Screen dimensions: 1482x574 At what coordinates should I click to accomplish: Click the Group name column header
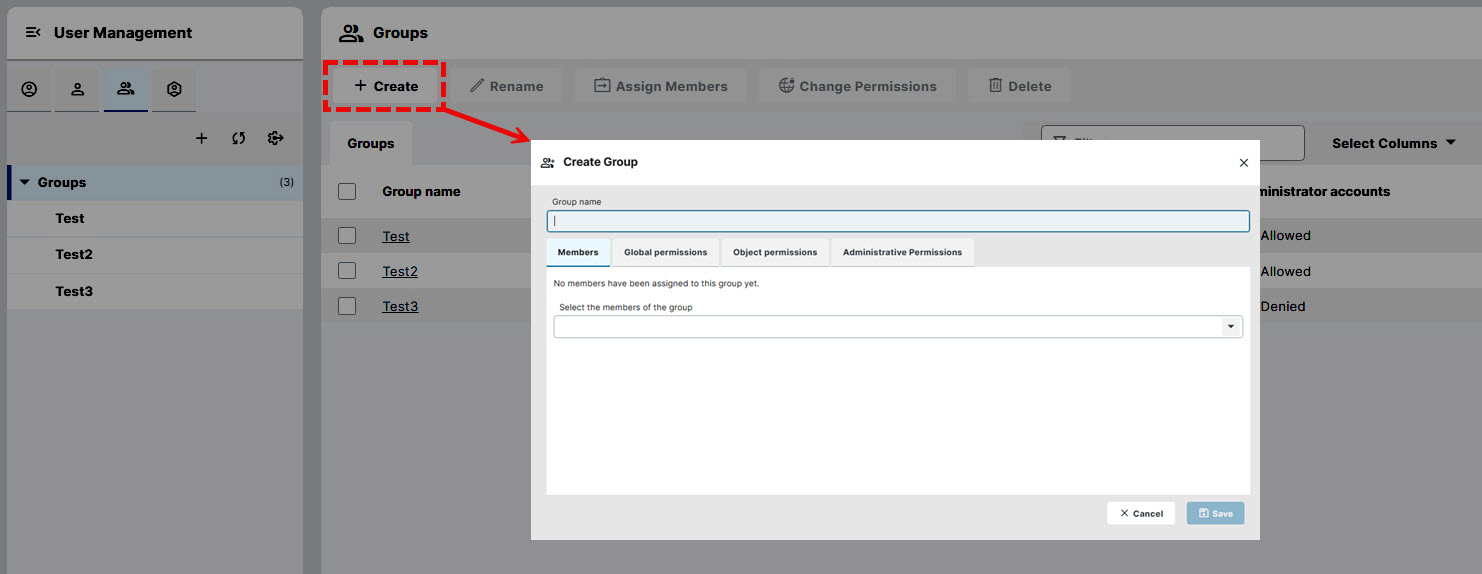(421, 191)
